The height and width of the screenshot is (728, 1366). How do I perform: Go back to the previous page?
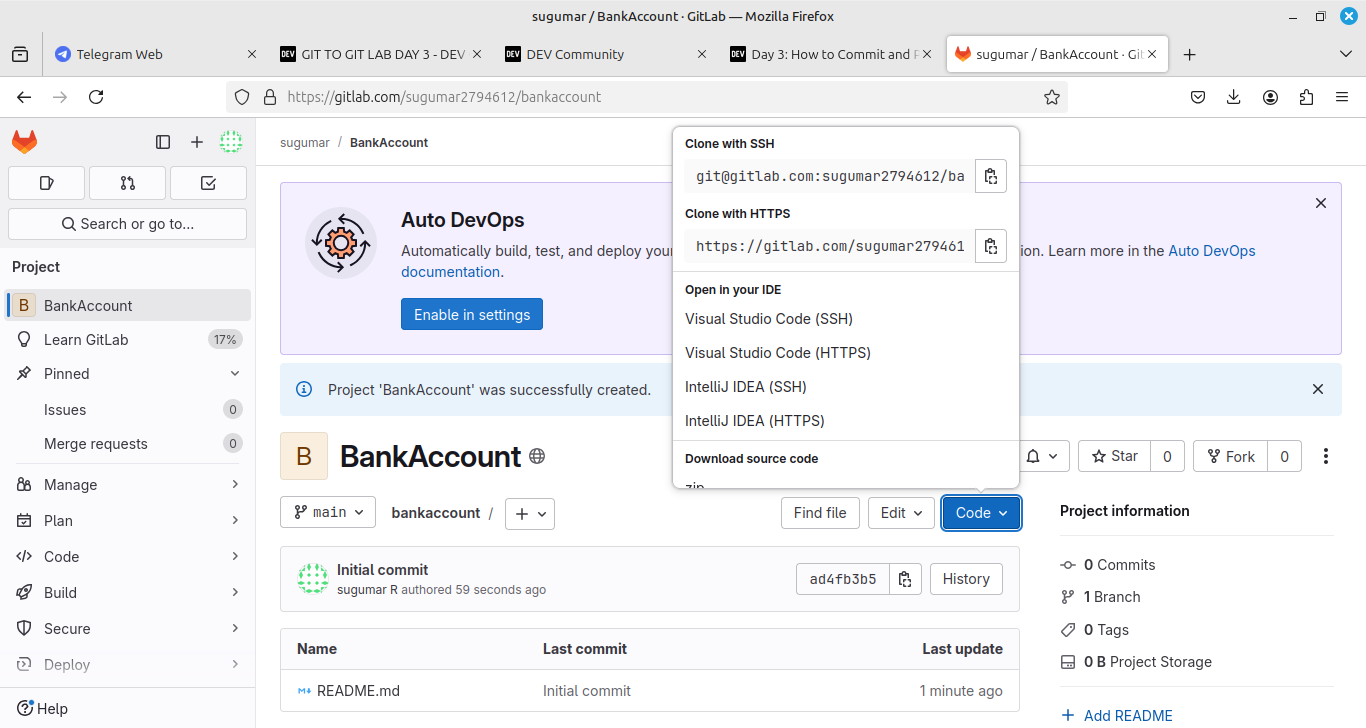pos(24,97)
